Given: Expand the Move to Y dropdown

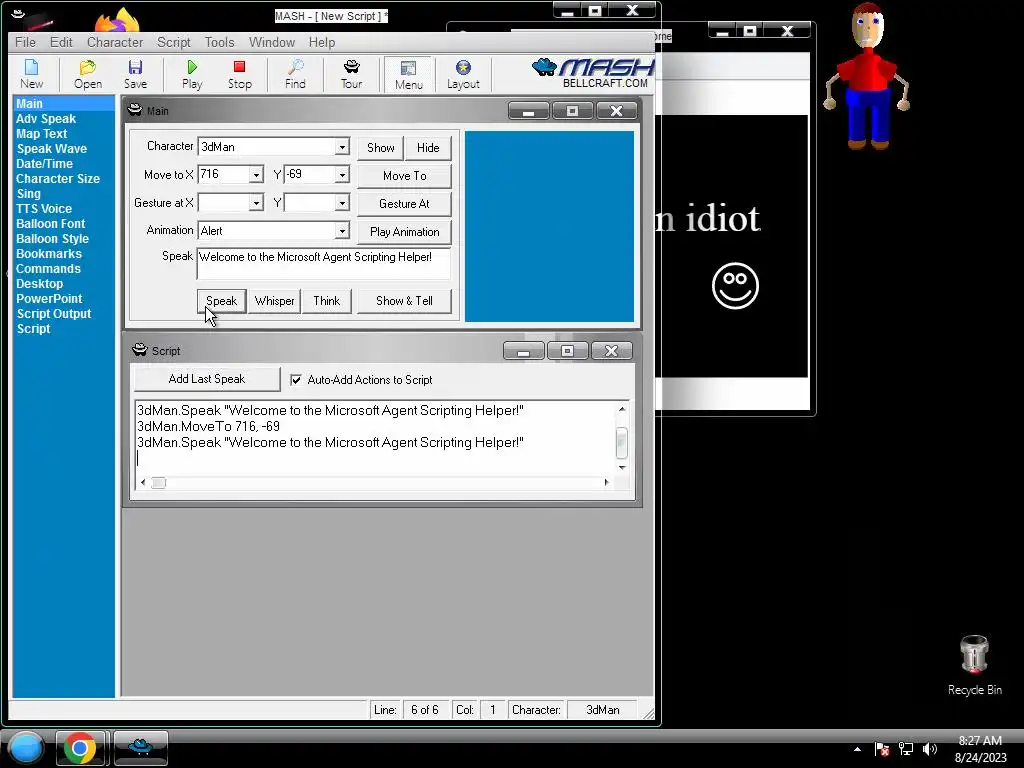Looking at the screenshot, I should [342, 174].
